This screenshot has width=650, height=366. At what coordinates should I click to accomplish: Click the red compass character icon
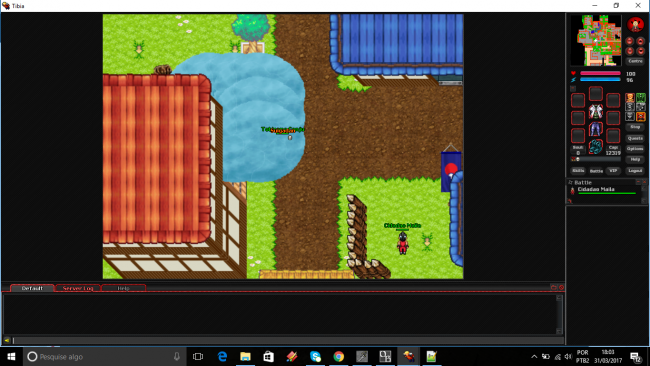[635, 25]
